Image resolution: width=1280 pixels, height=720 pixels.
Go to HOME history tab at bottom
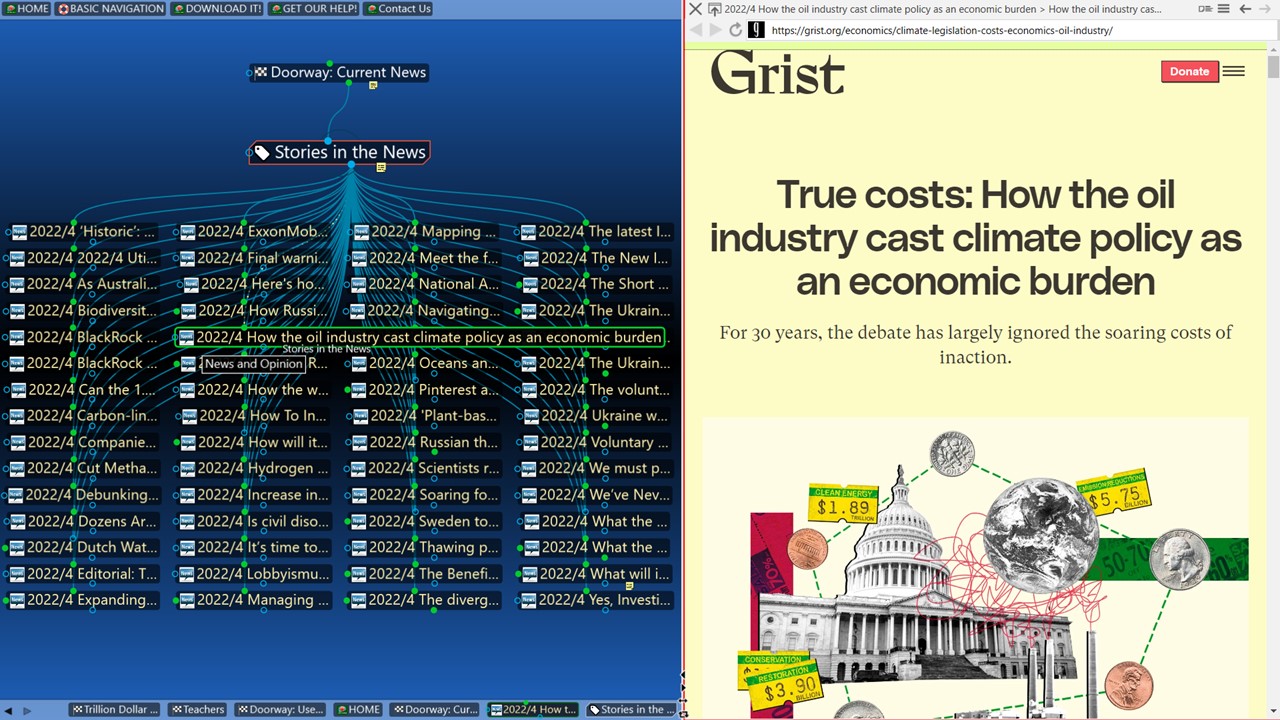(358, 710)
